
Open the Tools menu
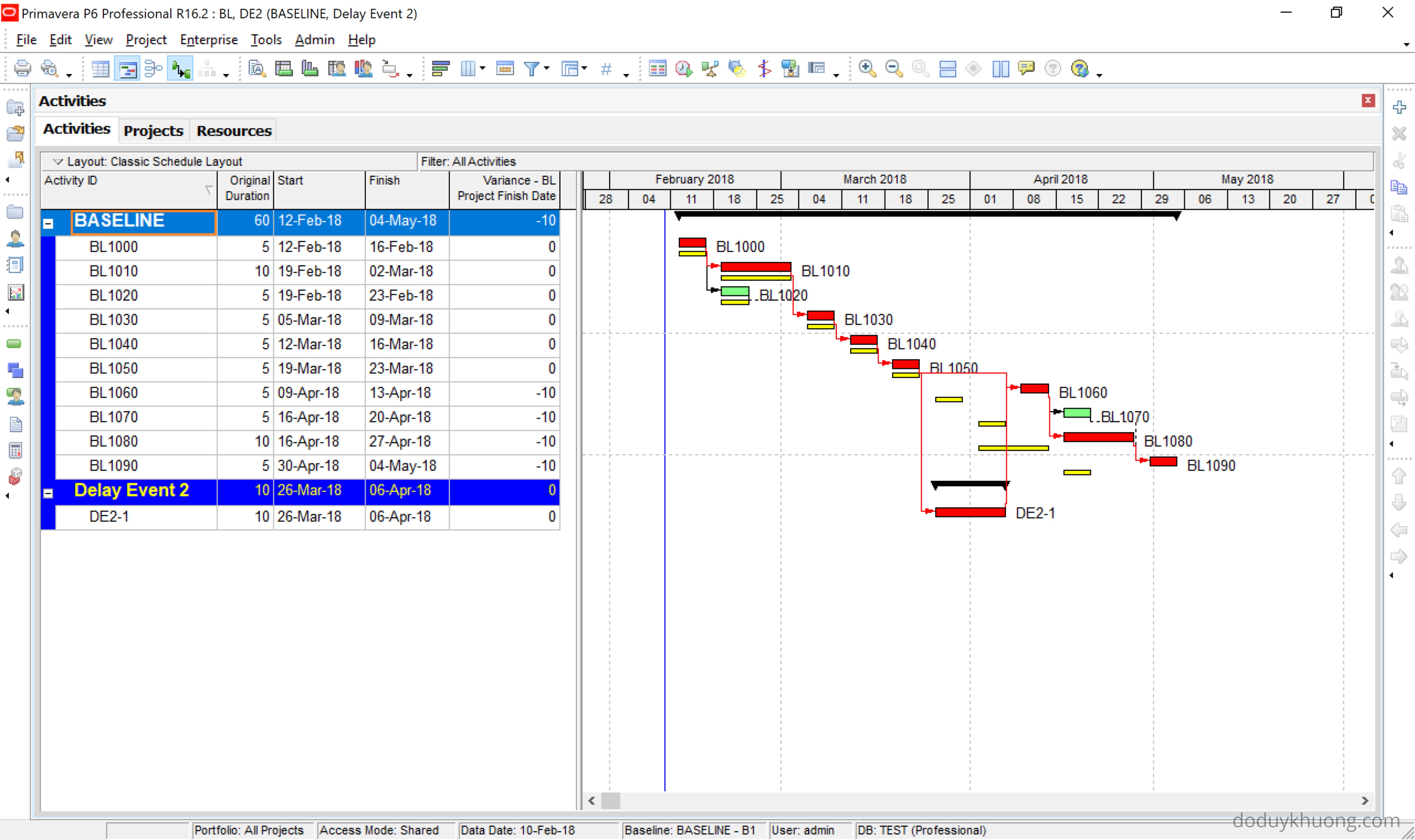(266, 40)
